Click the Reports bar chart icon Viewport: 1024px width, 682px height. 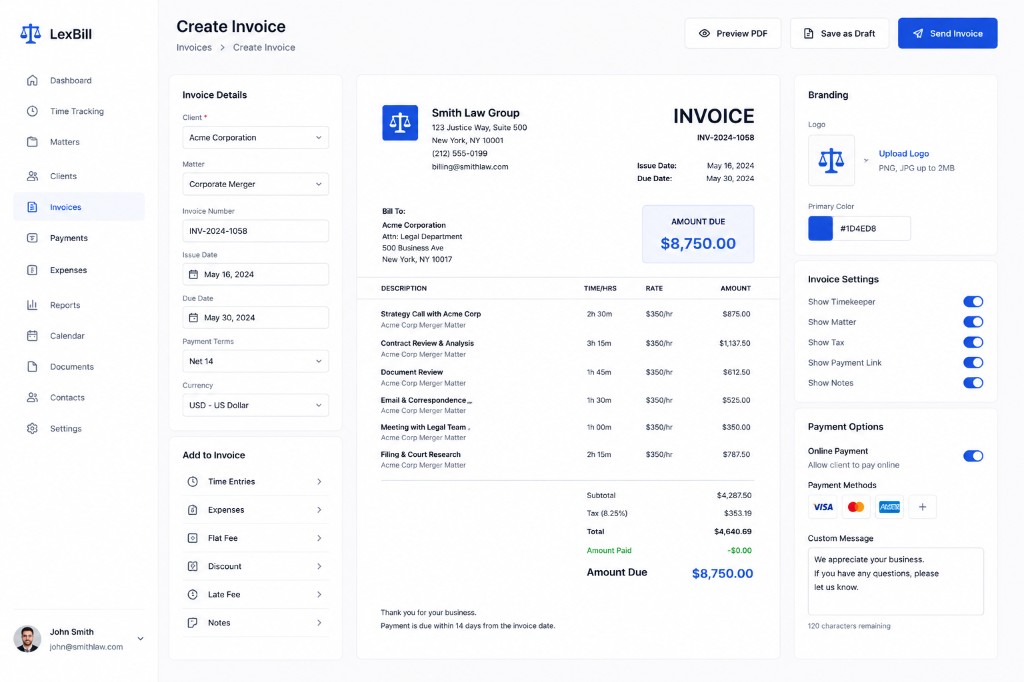[x=32, y=305]
